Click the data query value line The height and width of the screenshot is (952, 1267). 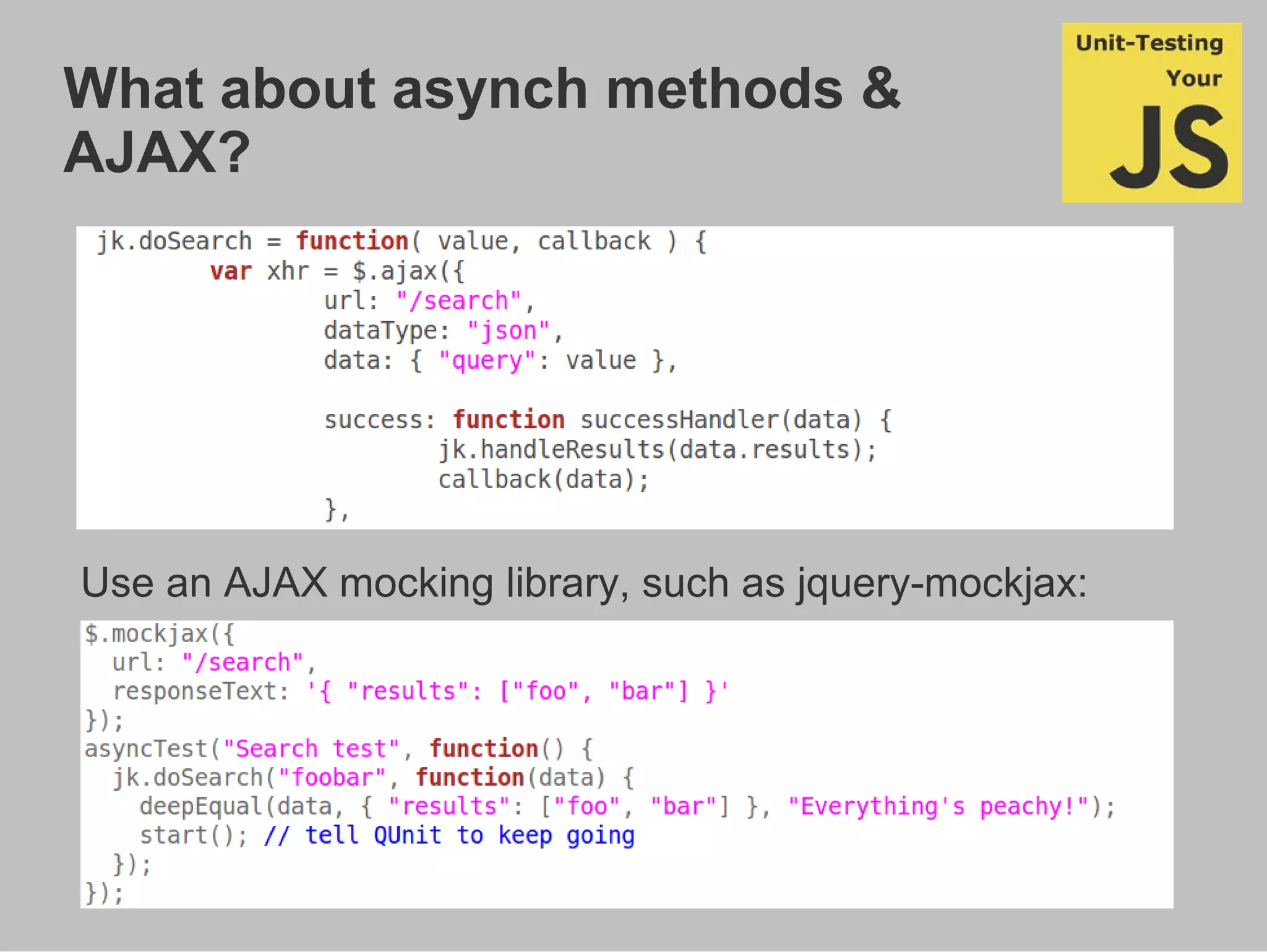500,361
